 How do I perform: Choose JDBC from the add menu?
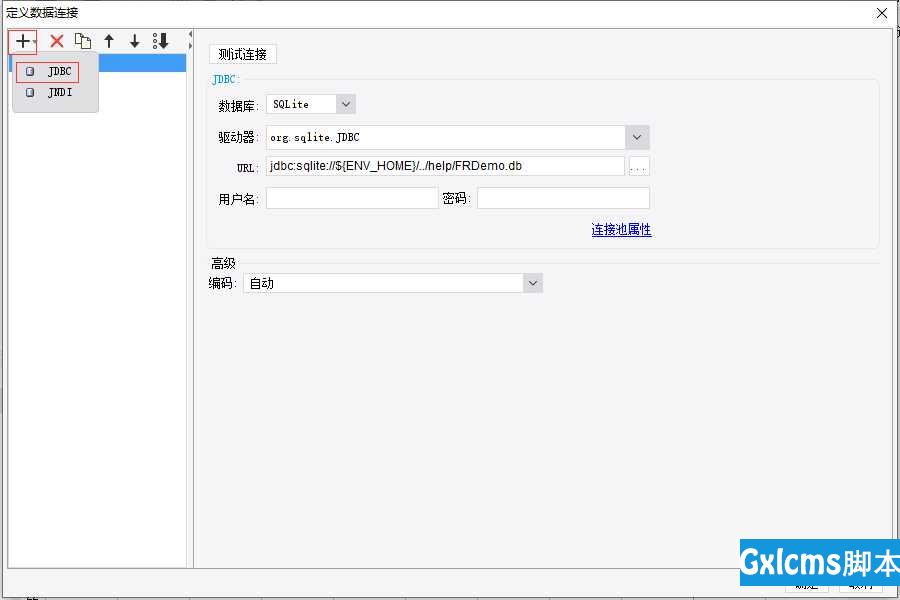point(47,72)
